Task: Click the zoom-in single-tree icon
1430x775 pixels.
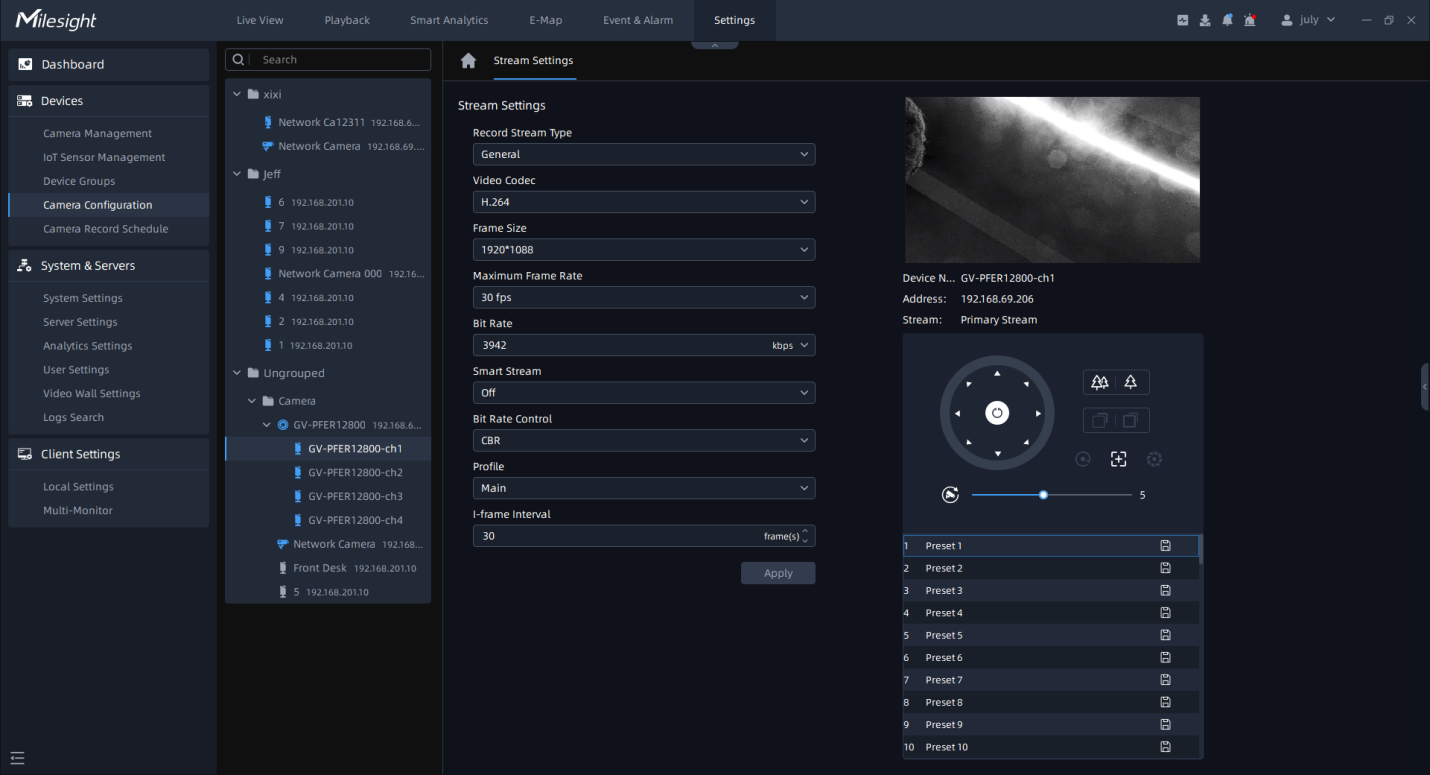Action: [1131, 382]
